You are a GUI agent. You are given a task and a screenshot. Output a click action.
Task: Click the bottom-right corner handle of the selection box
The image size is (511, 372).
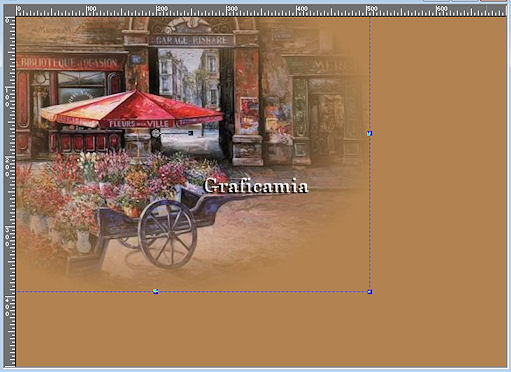tap(369, 292)
